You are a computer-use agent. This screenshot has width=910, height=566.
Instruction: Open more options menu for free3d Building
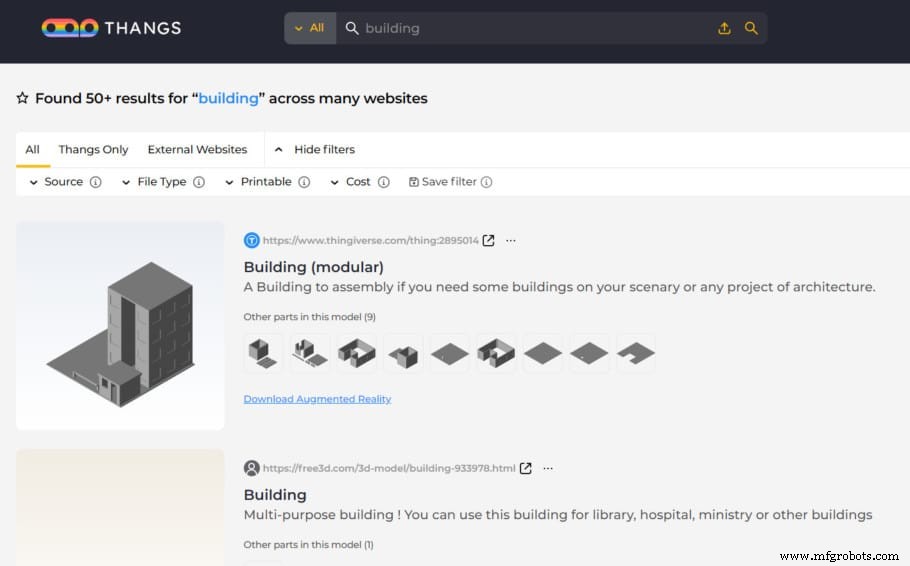548,468
